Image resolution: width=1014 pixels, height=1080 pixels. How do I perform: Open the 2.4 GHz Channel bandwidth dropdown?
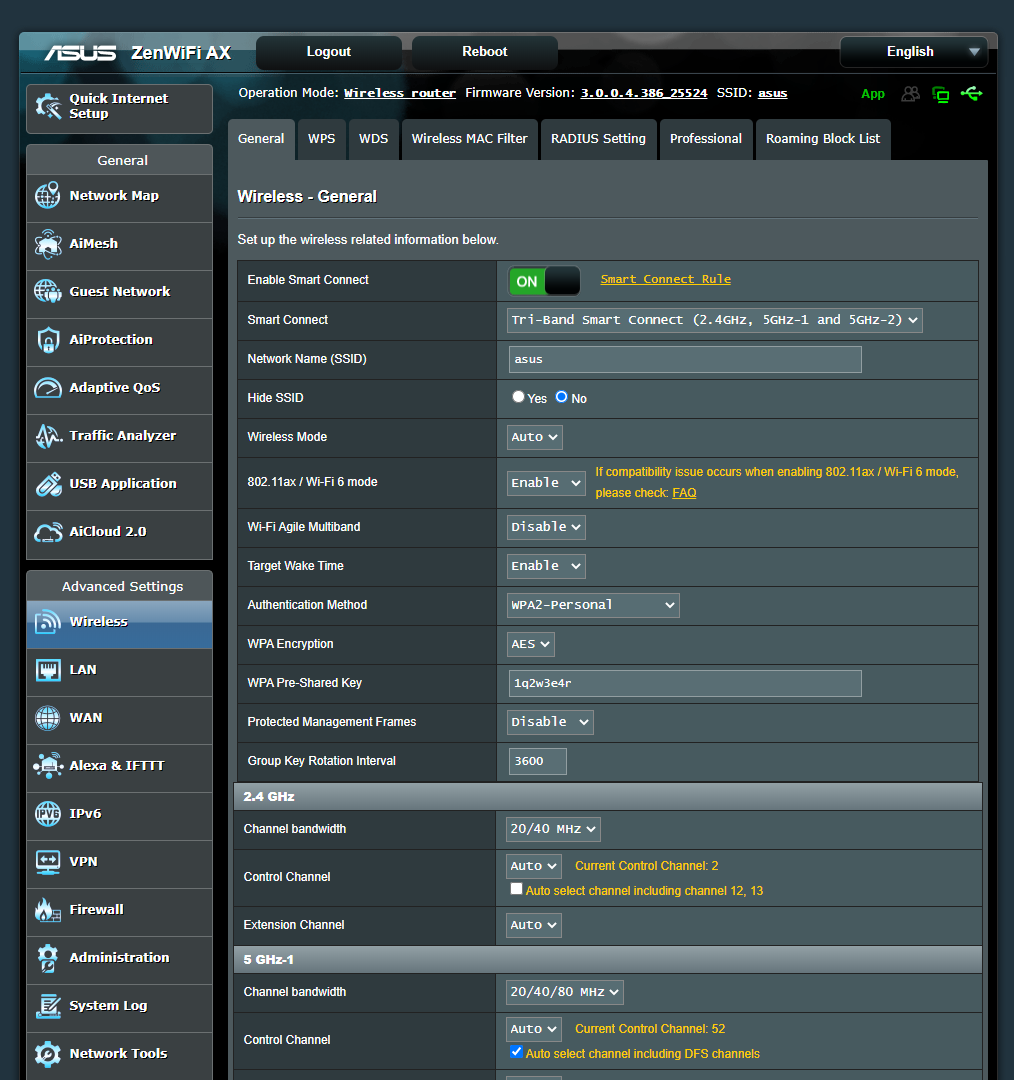(x=553, y=829)
